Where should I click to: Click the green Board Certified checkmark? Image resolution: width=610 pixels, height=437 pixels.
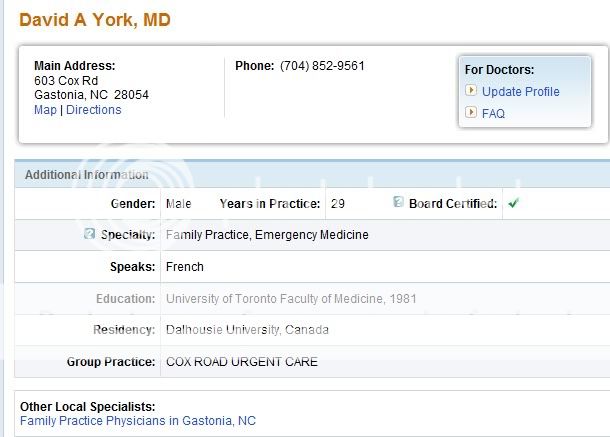click(x=513, y=203)
